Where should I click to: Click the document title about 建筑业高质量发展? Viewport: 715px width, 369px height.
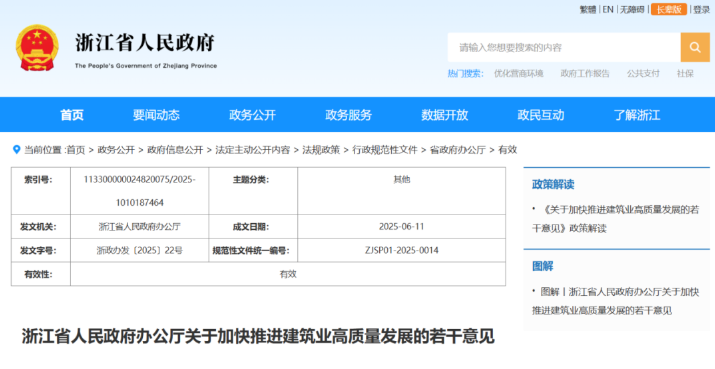click(x=258, y=336)
